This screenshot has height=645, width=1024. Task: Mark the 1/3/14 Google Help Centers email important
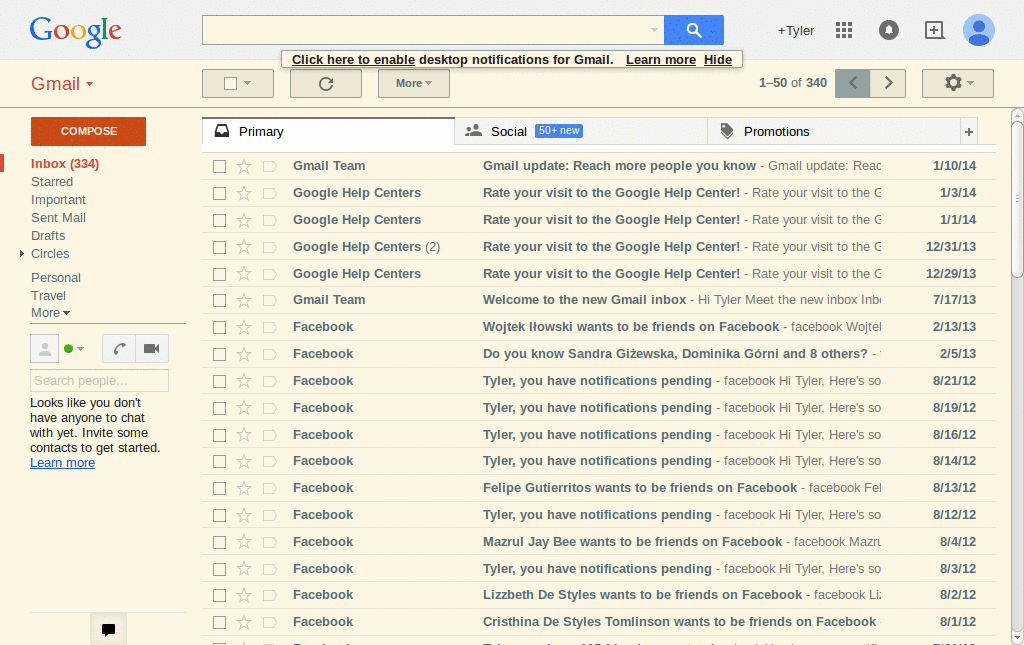pyautogui.click(x=269, y=193)
